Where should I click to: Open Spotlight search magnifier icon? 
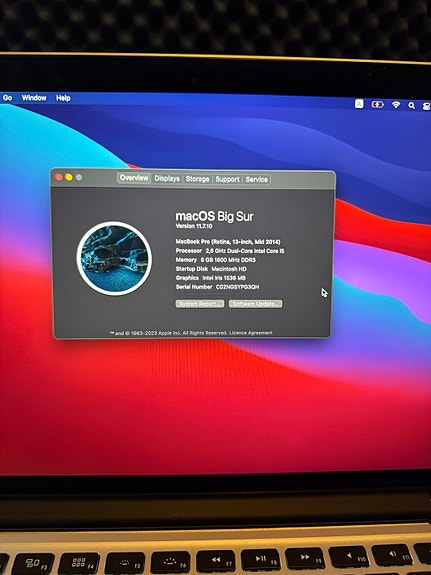point(412,106)
